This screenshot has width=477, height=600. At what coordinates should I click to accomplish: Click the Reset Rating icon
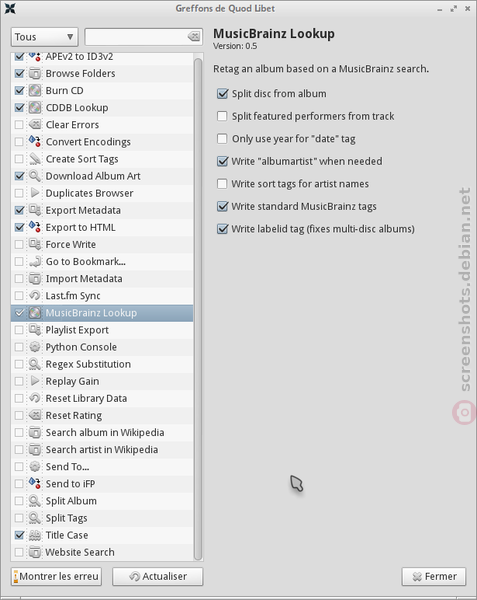(35, 415)
